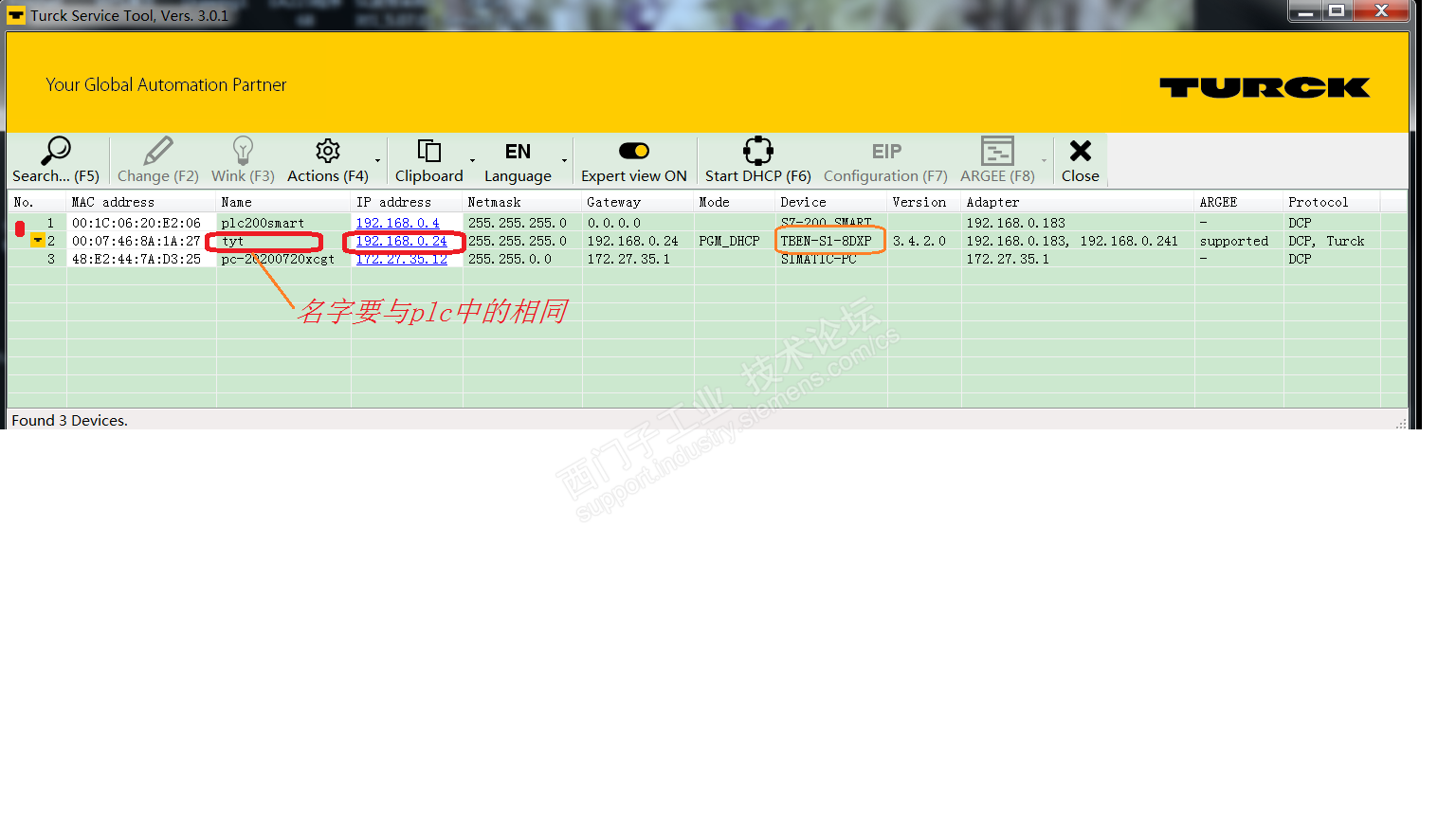Screen dimensions: 1456x819
Task: Click the 'DCP, Turck' protocol cell
Action: (x=1326, y=241)
